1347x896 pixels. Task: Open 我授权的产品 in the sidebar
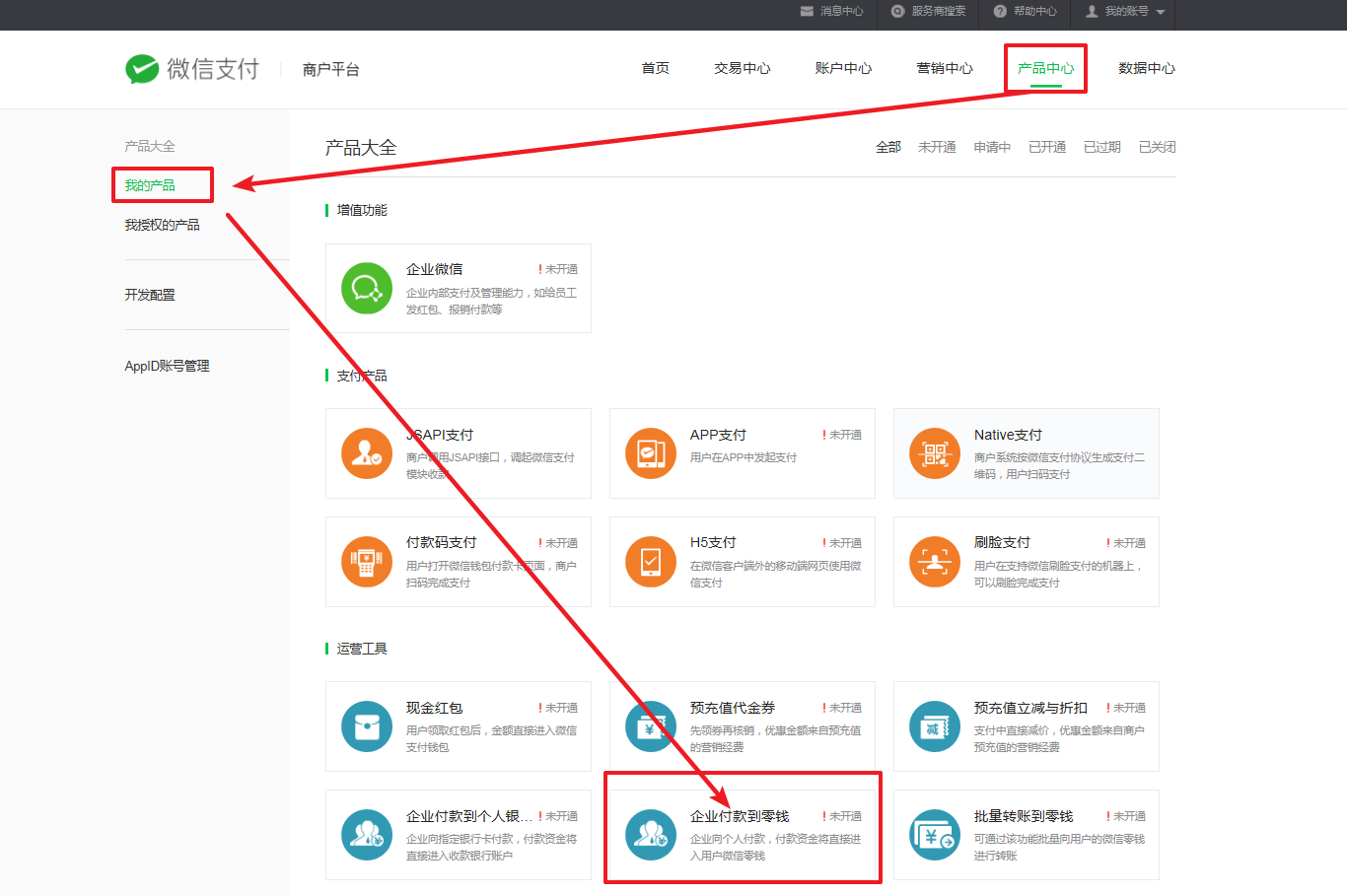[x=162, y=225]
